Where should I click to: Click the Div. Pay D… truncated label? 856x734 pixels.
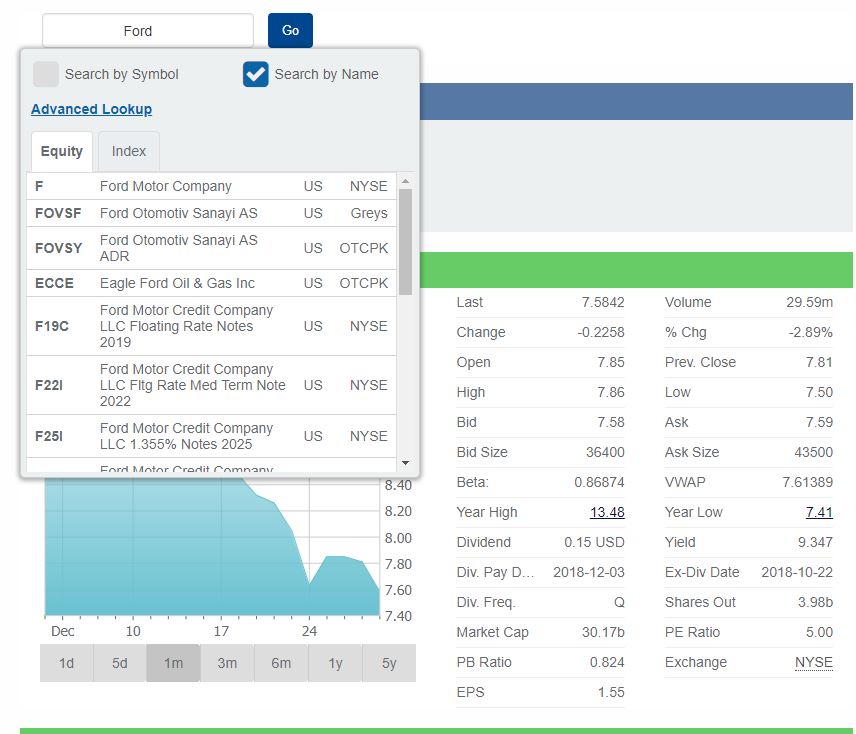click(x=495, y=572)
